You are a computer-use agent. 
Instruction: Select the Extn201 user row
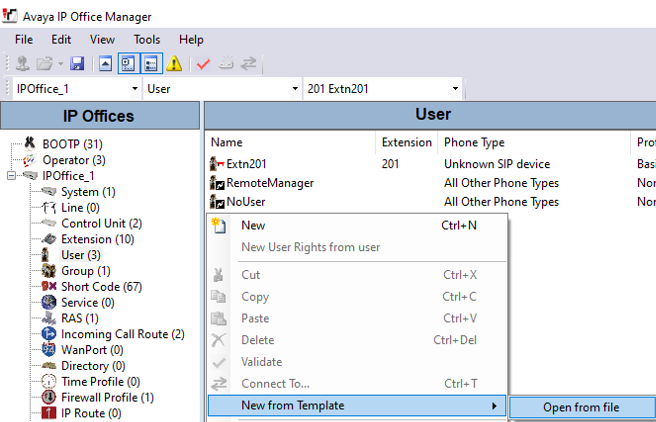[x=431, y=164]
